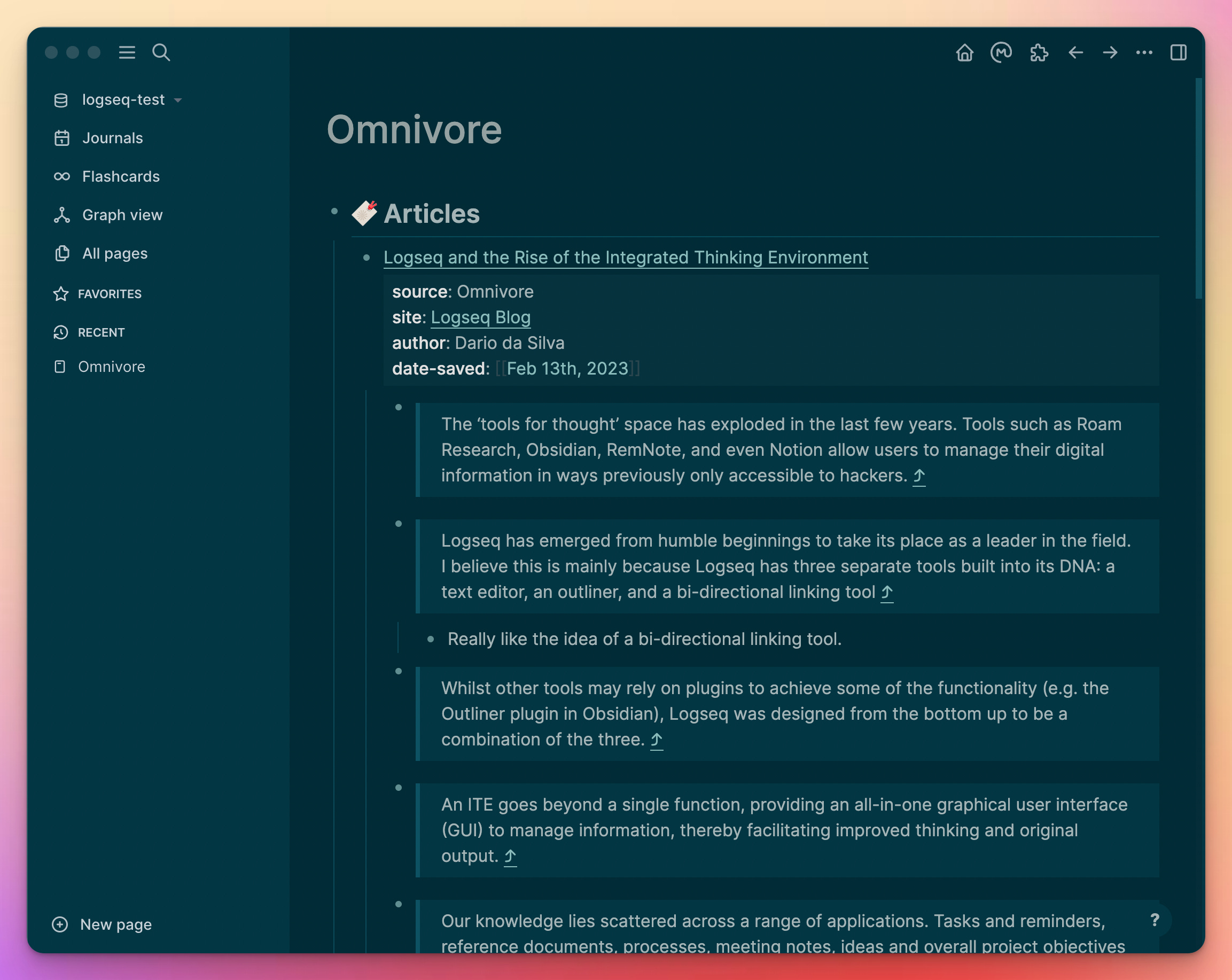Open All pages in the sidebar
The width and height of the screenshot is (1232, 980).
point(115,253)
